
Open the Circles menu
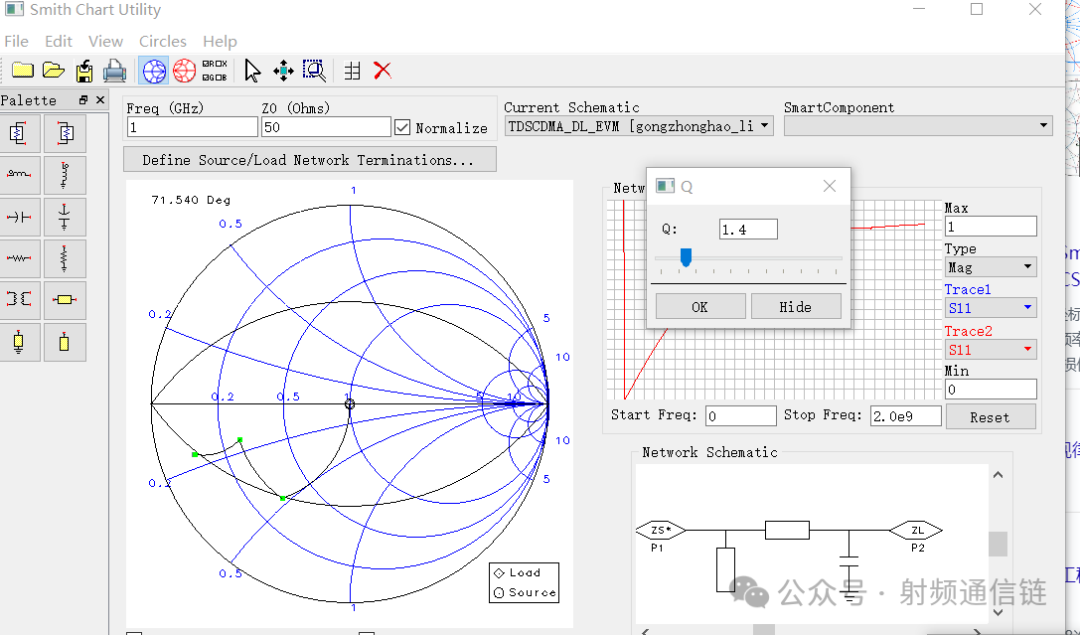click(x=163, y=41)
